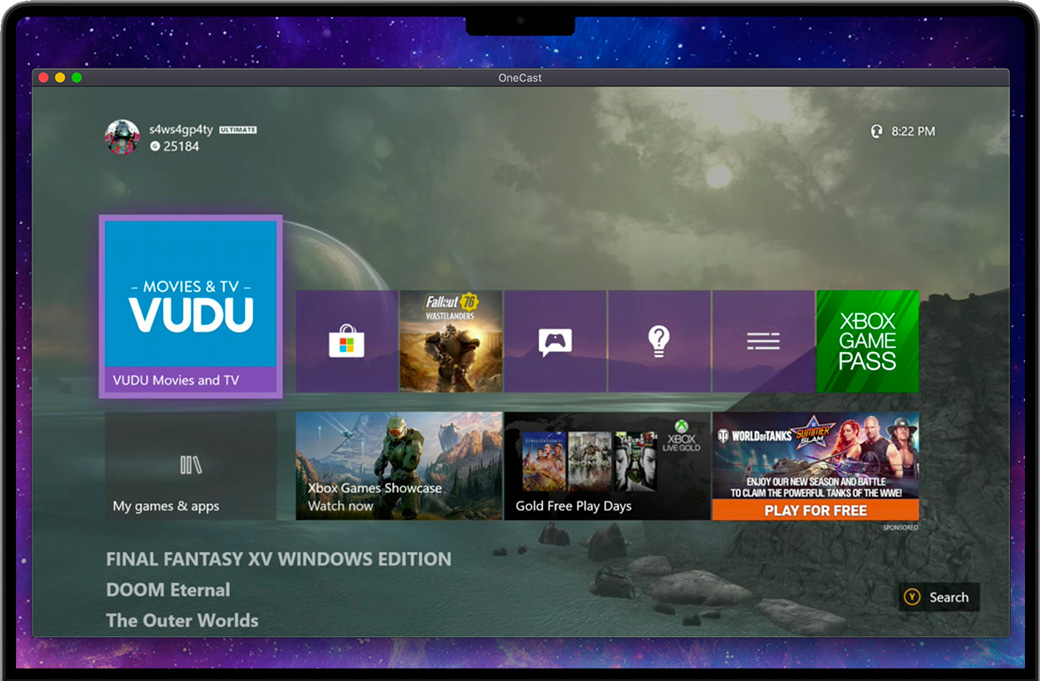
Task: Click the headset icon beside the clock
Action: tap(877, 131)
